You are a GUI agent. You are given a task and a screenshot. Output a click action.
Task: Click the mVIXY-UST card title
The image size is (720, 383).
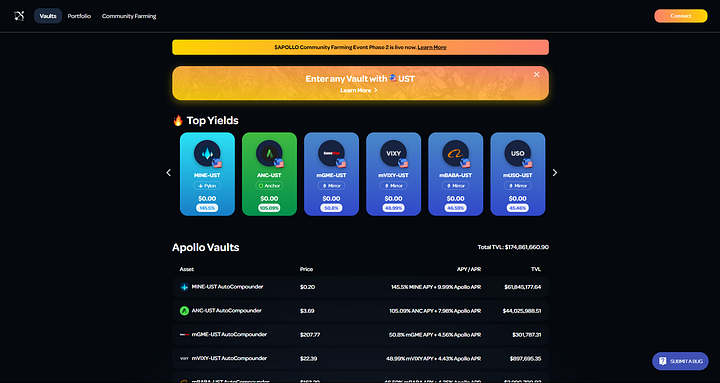(394, 175)
